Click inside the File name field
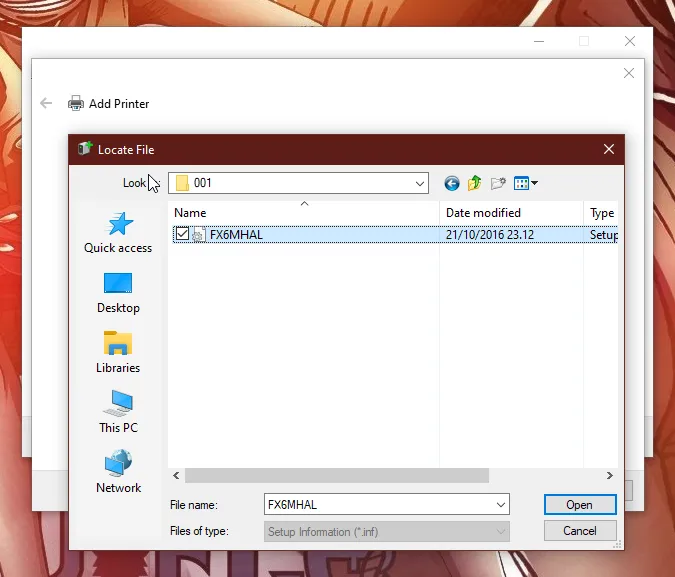Image resolution: width=675 pixels, height=577 pixels. coord(380,505)
